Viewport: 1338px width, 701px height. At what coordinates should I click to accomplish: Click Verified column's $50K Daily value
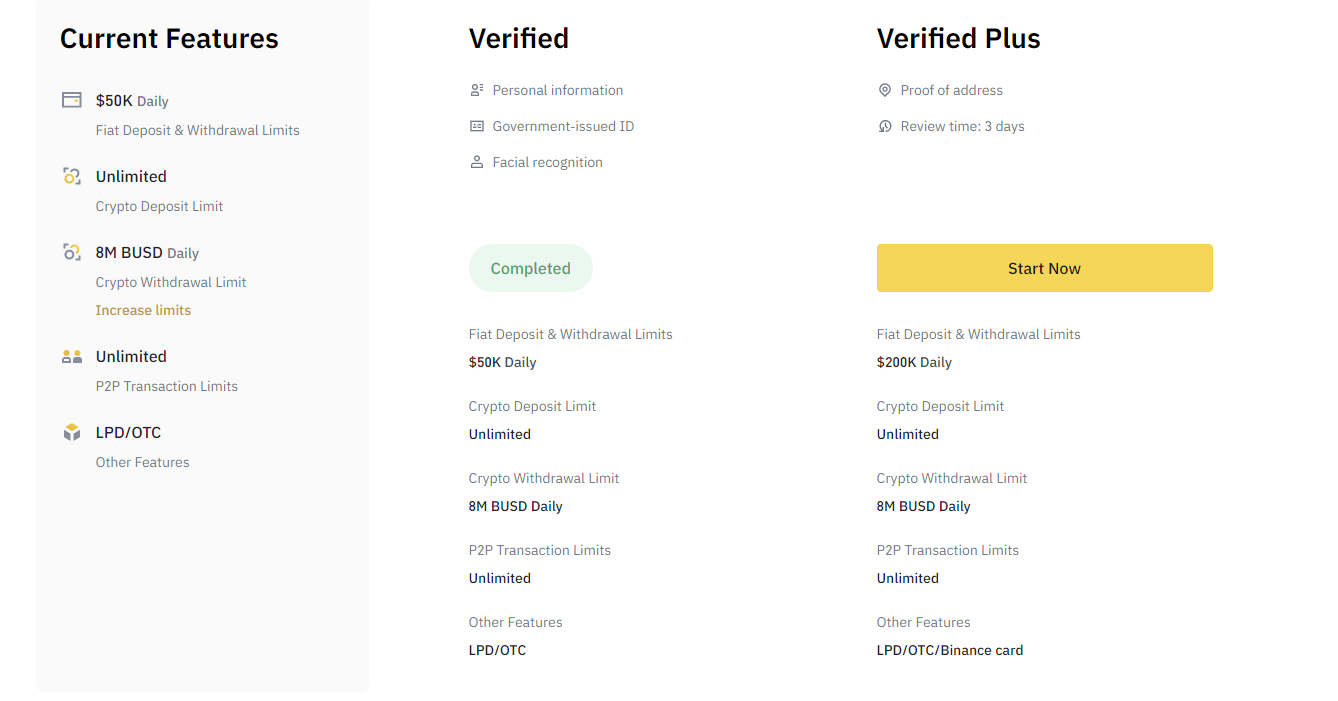click(502, 362)
